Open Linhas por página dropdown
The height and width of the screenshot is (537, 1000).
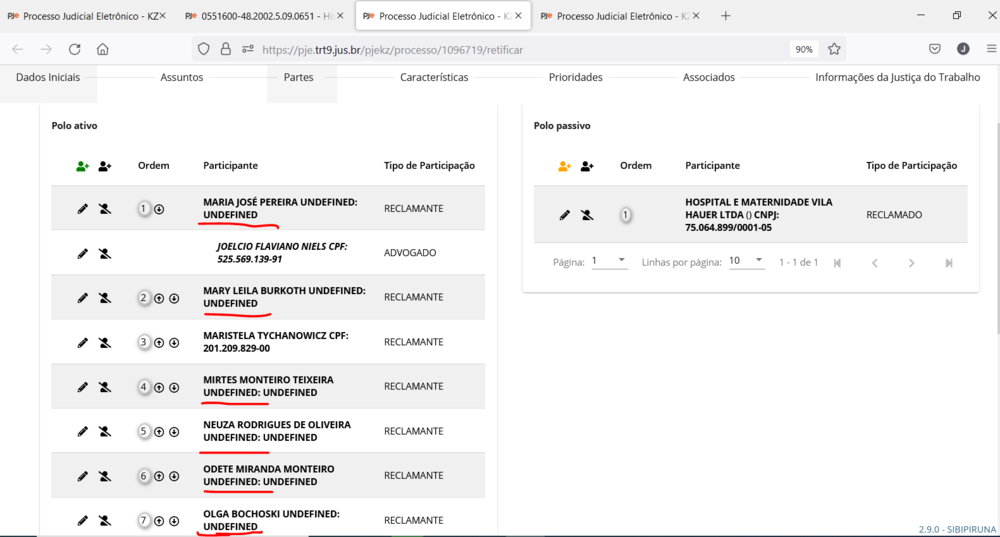click(746, 261)
